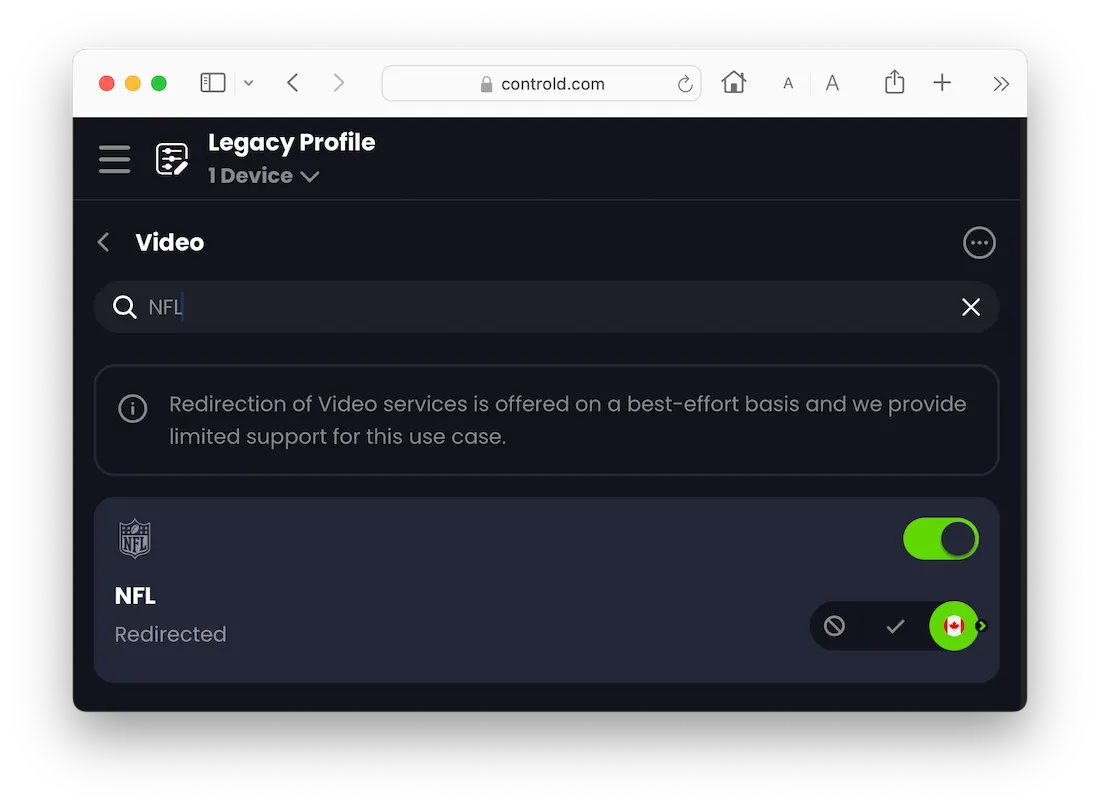
Task: Toggle the NFL service switch off
Action: (941, 539)
